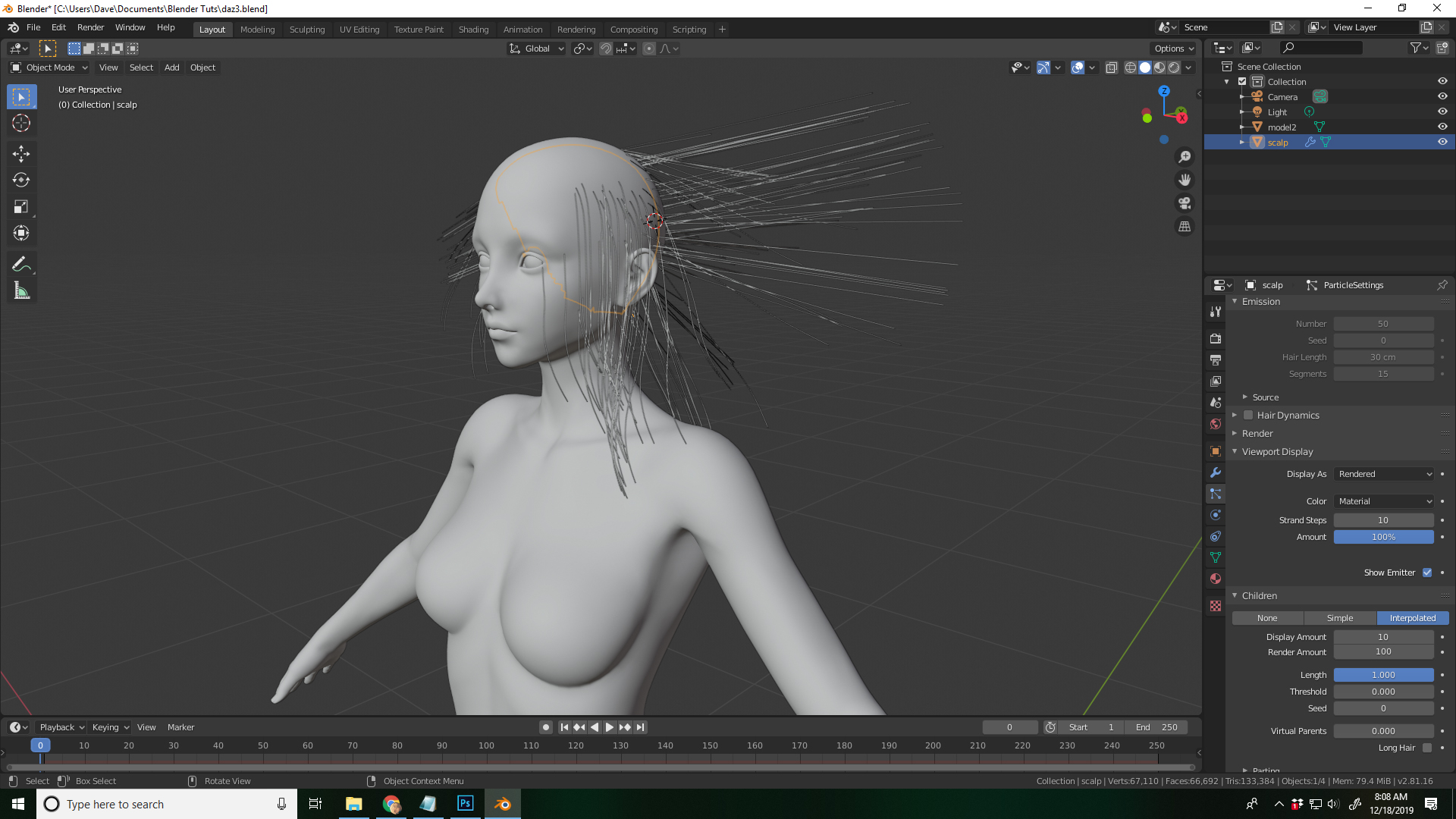The height and width of the screenshot is (819, 1456).
Task: Select the Rotate tool
Action: [21, 180]
